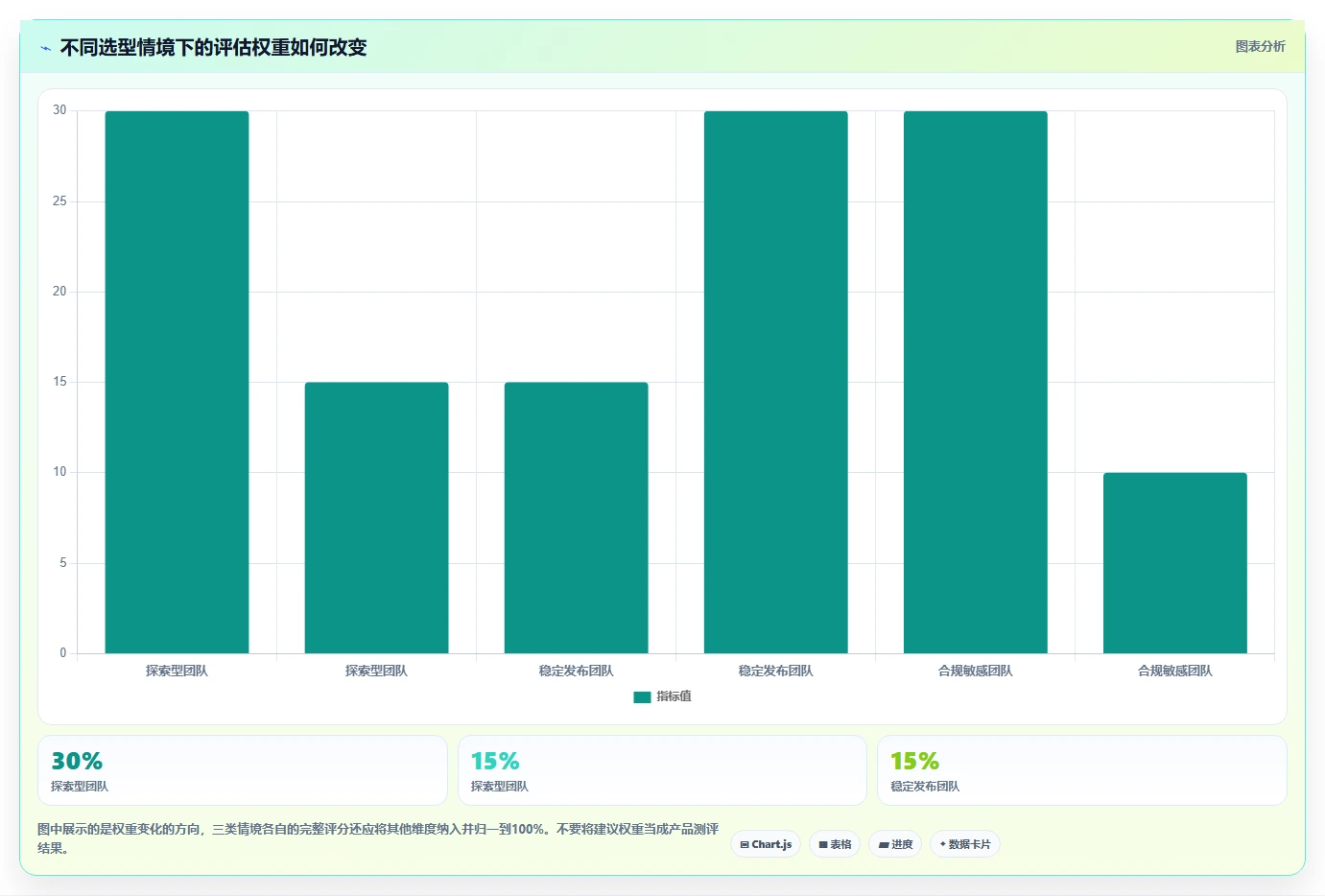This screenshot has width=1325, height=896.
Task: Click the 稳定发布团队 bar reaching 30
Action: pos(775,382)
